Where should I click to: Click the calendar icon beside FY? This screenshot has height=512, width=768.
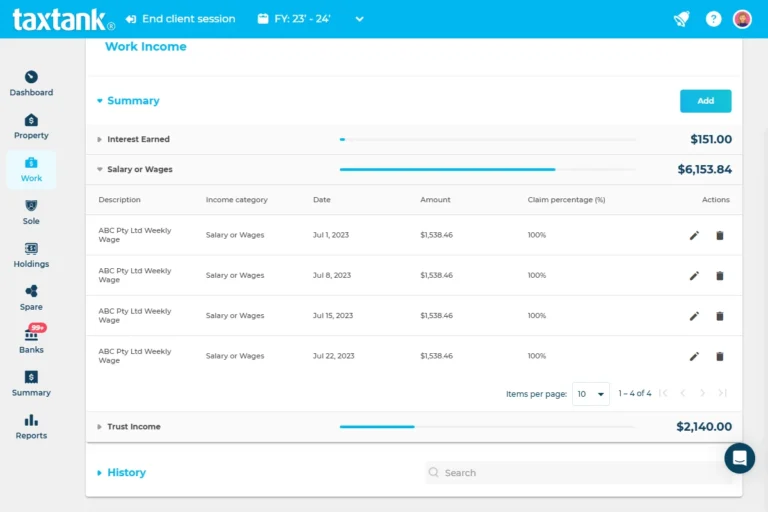tap(263, 19)
